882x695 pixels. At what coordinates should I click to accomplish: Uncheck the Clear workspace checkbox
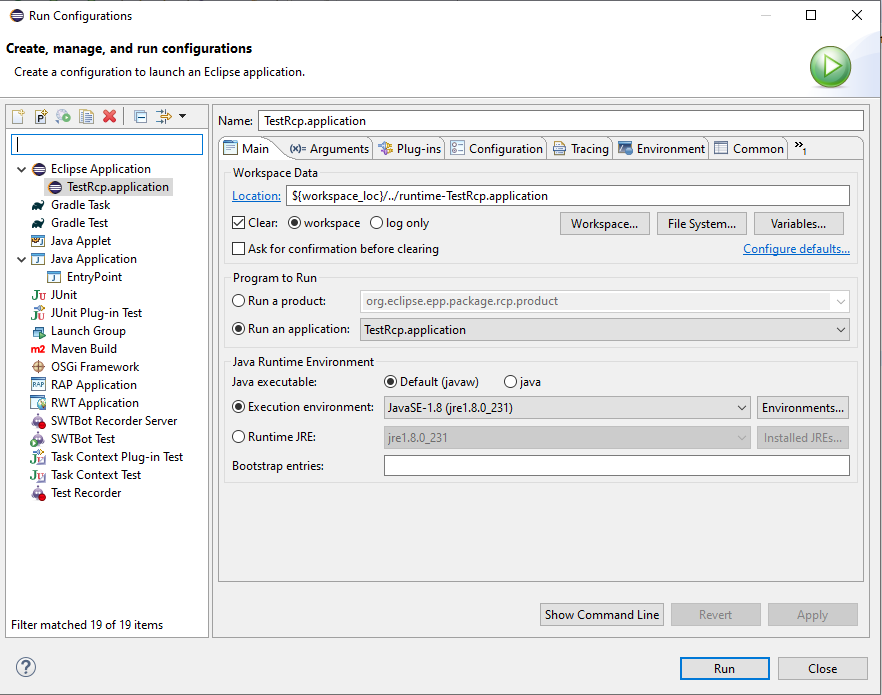click(x=239, y=223)
